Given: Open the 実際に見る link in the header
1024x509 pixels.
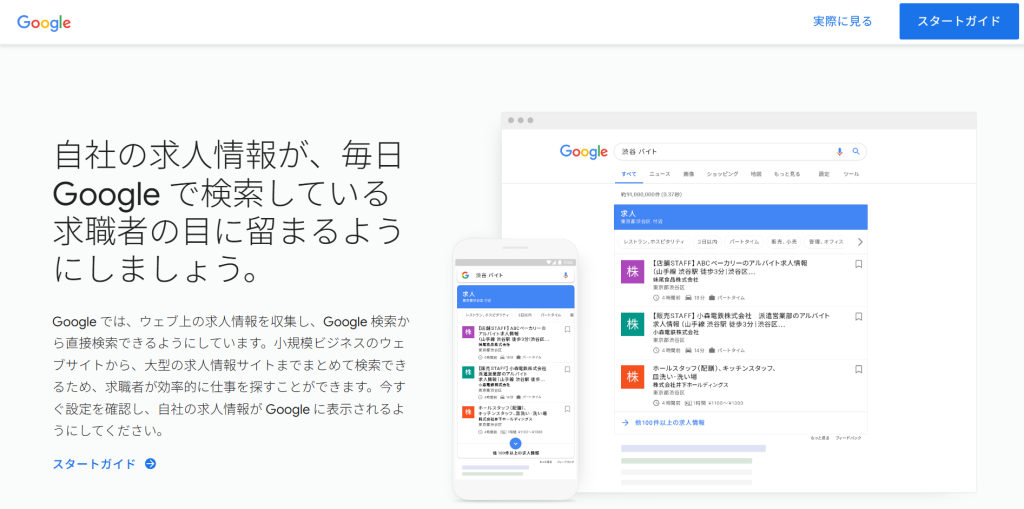Looking at the screenshot, I should tap(842, 21).
